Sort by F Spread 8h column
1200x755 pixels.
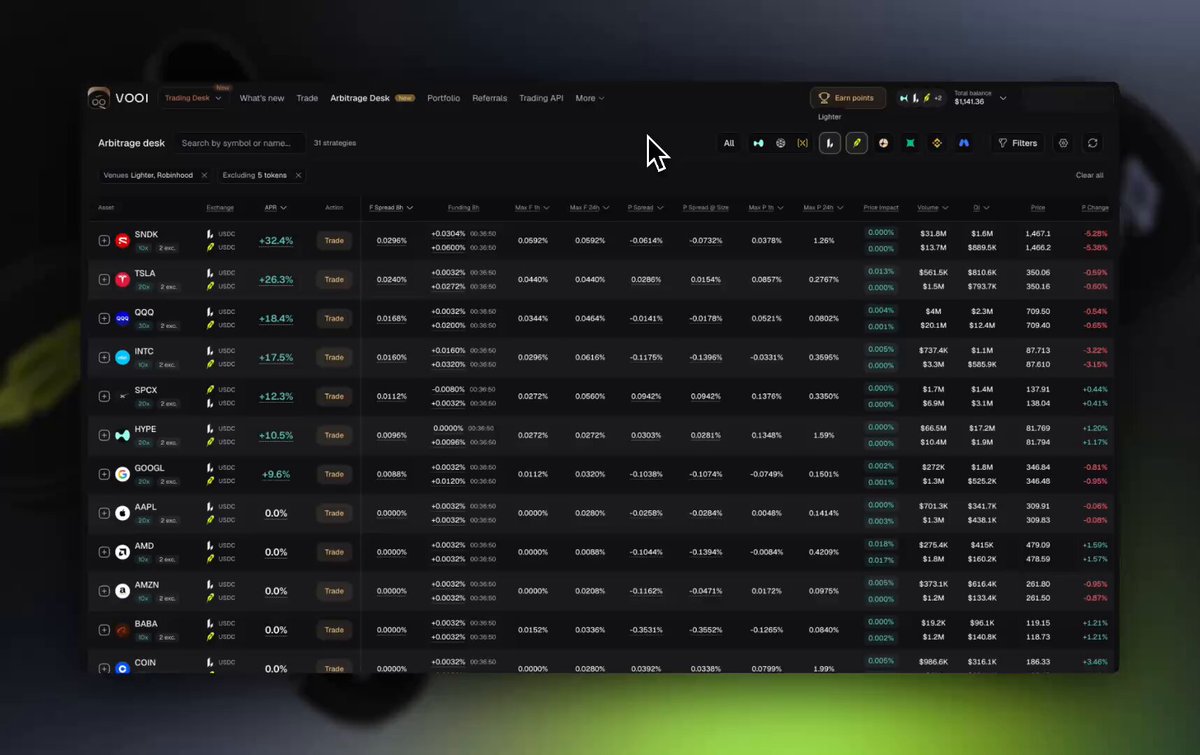pos(391,208)
